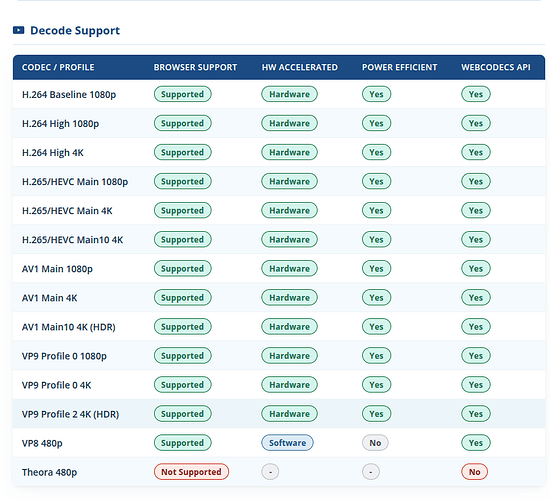Select the H.264 Baseline 1080p row label
The width and height of the screenshot is (550, 500).
pyautogui.click(x=69, y=95)
